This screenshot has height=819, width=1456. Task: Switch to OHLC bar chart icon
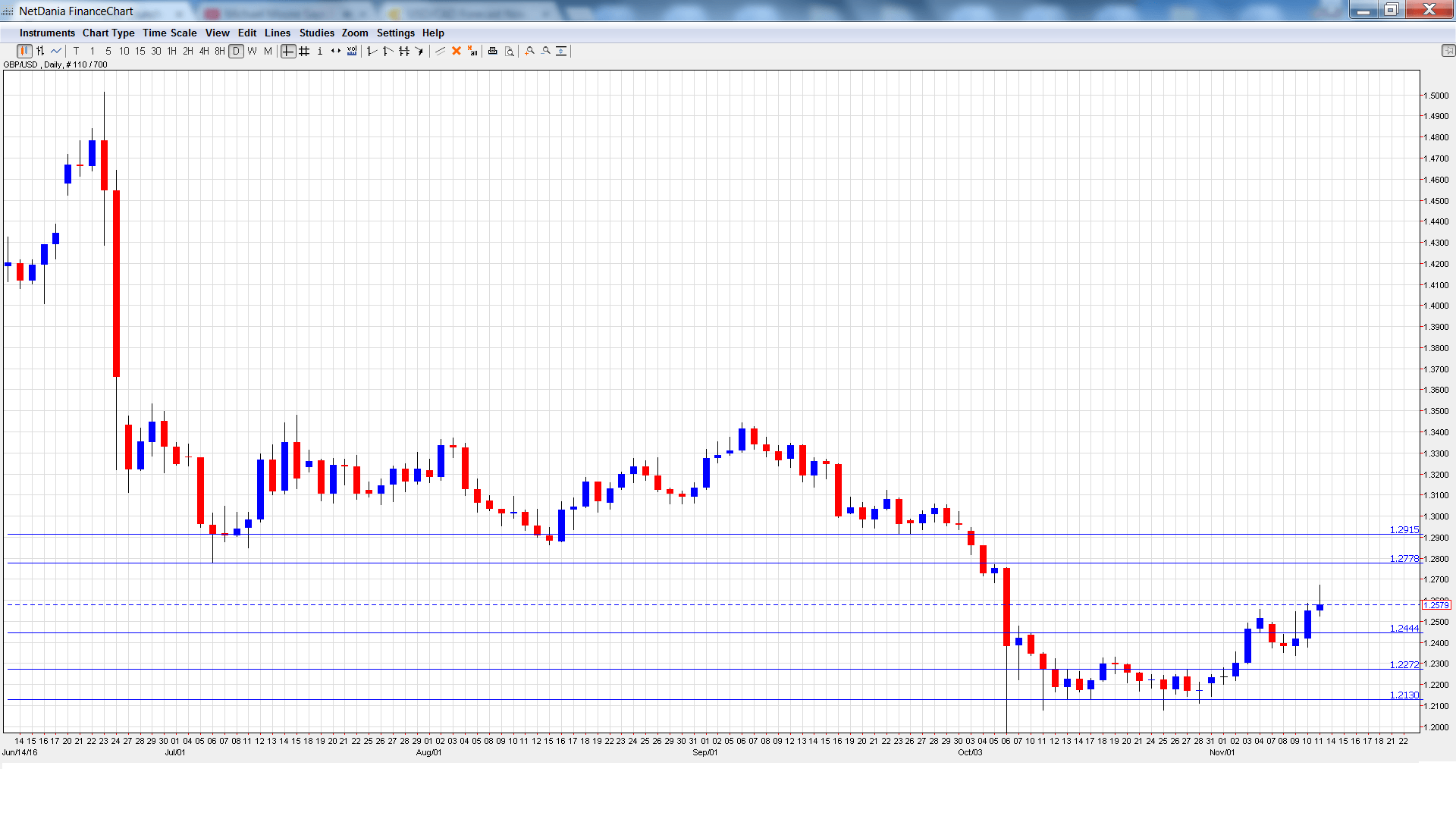[x=40, y=51]
